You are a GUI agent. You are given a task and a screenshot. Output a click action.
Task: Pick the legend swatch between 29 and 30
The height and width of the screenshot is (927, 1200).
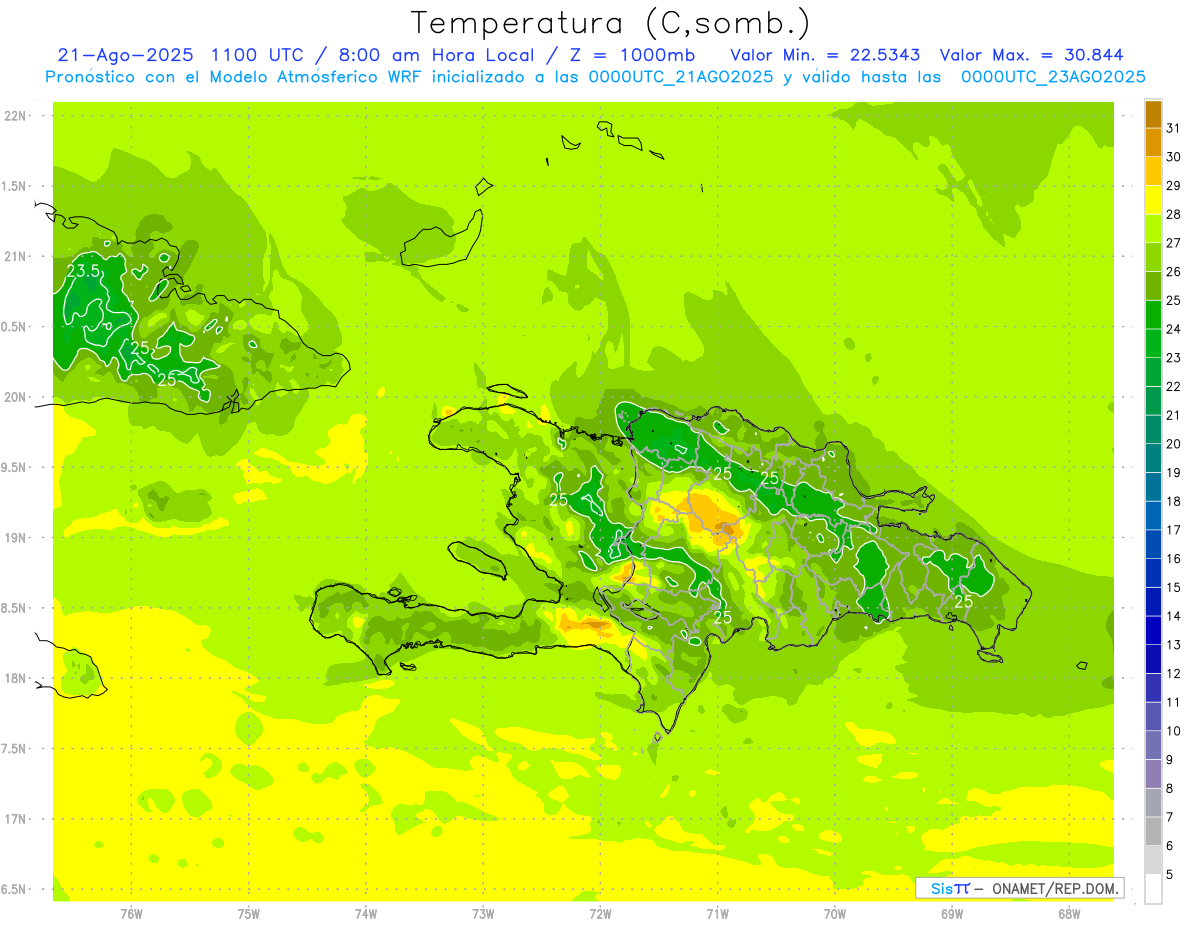point(1153,171)
